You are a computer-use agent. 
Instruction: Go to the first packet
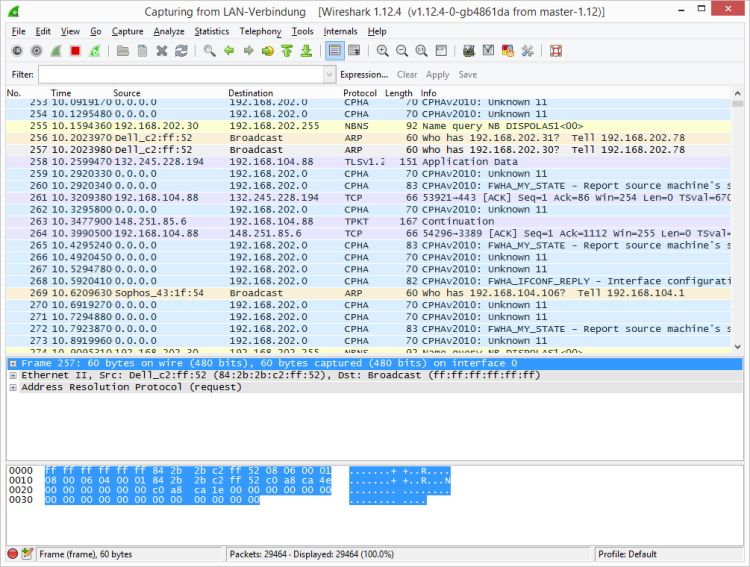point(286,51)
